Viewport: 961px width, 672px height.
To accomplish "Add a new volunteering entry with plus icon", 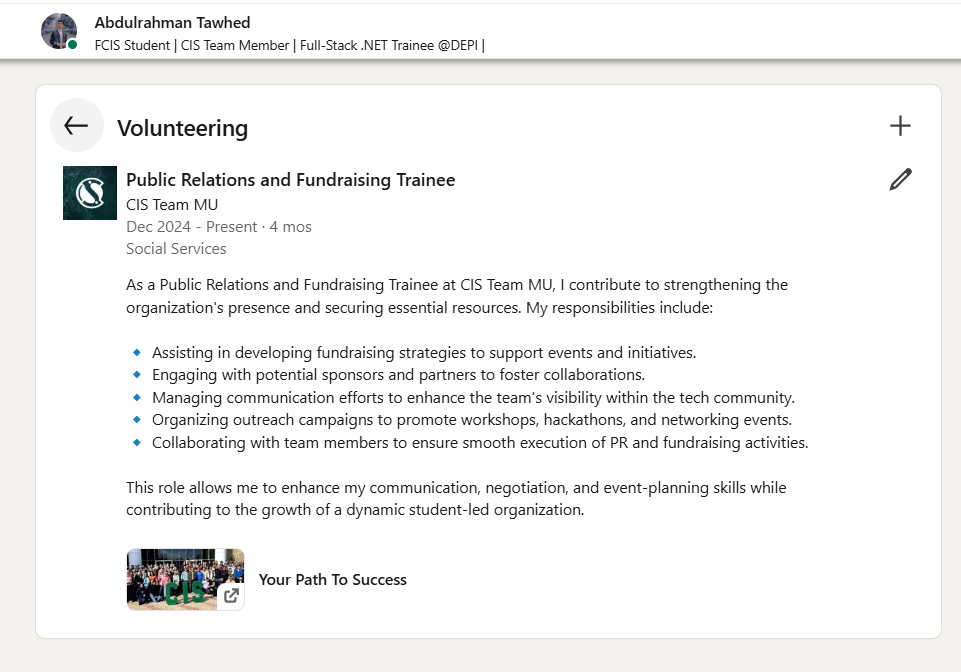I will 900,126.
